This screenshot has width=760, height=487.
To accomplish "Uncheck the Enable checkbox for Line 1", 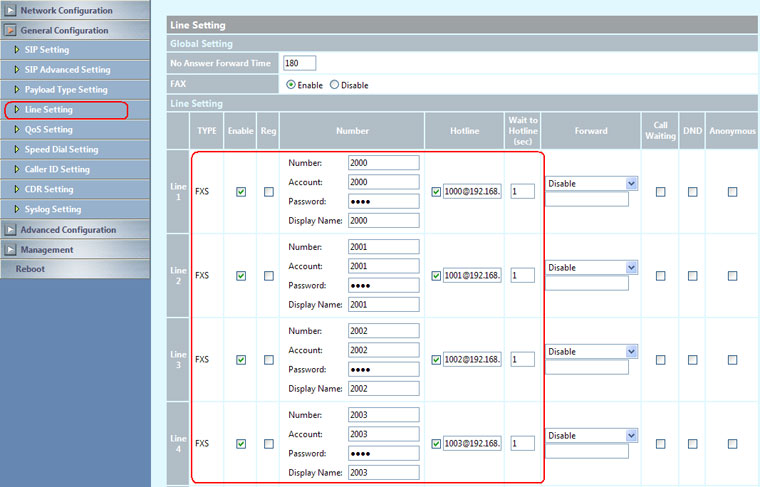I will click(241, 192).
